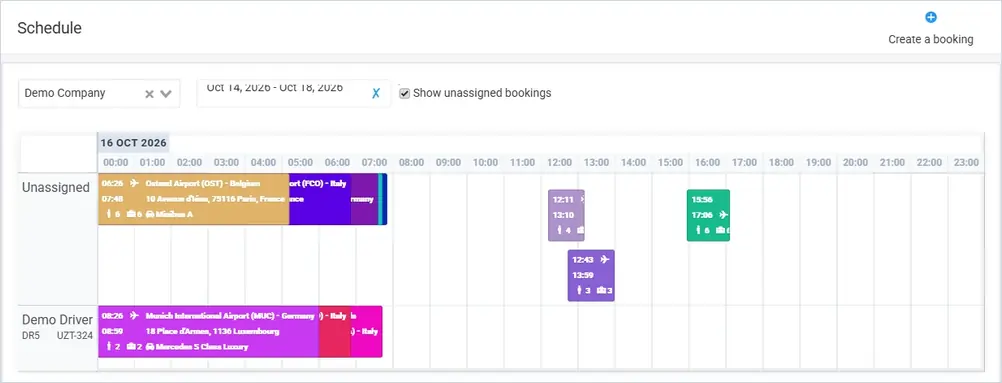Open the pink Italy booking in the Demo Driver row
Screen dimensions: 1002x383
click(366, 331)
